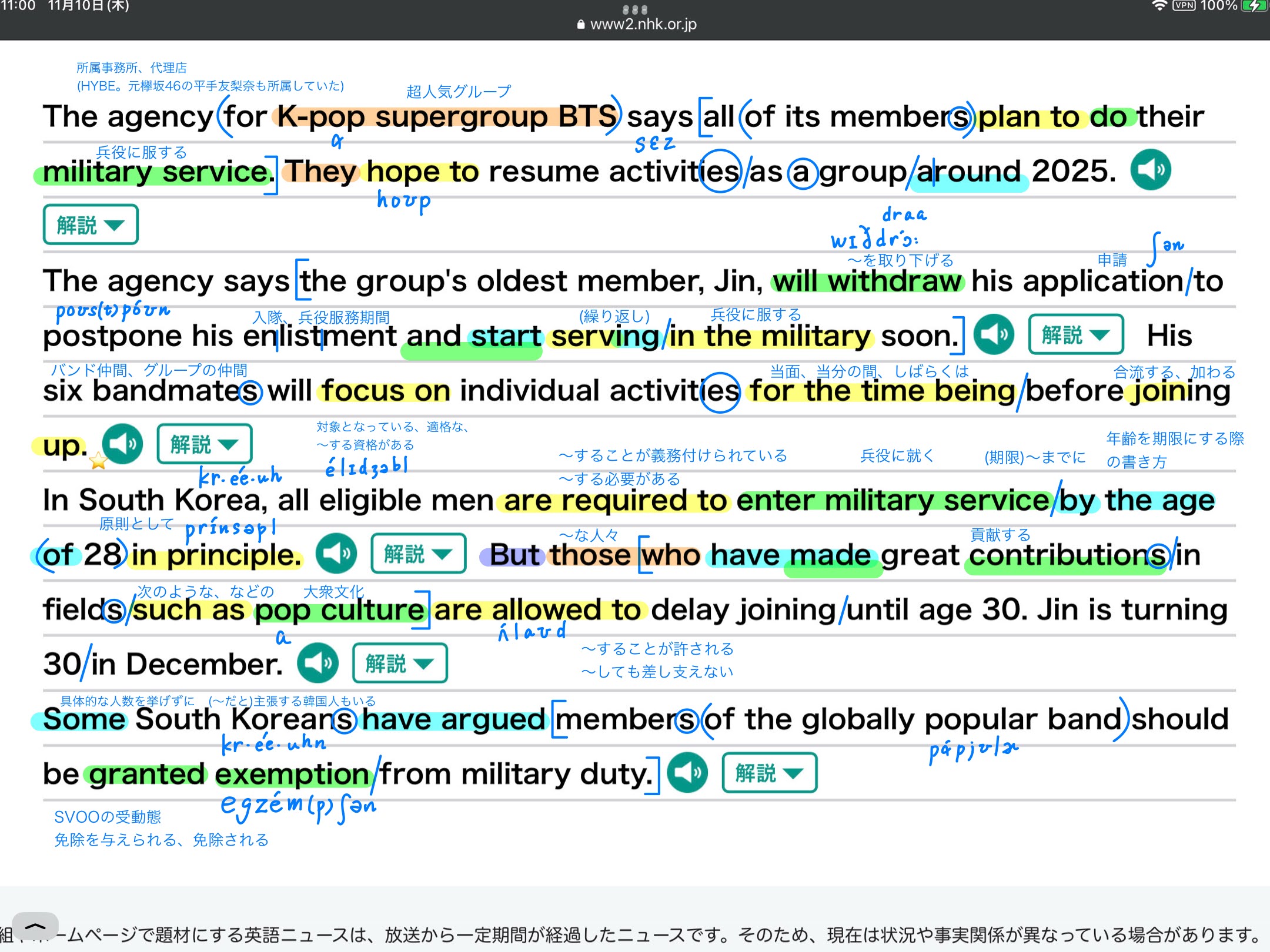
Task: Play audio for sentence ending 'joining up.'
Action: (x=122, y=444)
